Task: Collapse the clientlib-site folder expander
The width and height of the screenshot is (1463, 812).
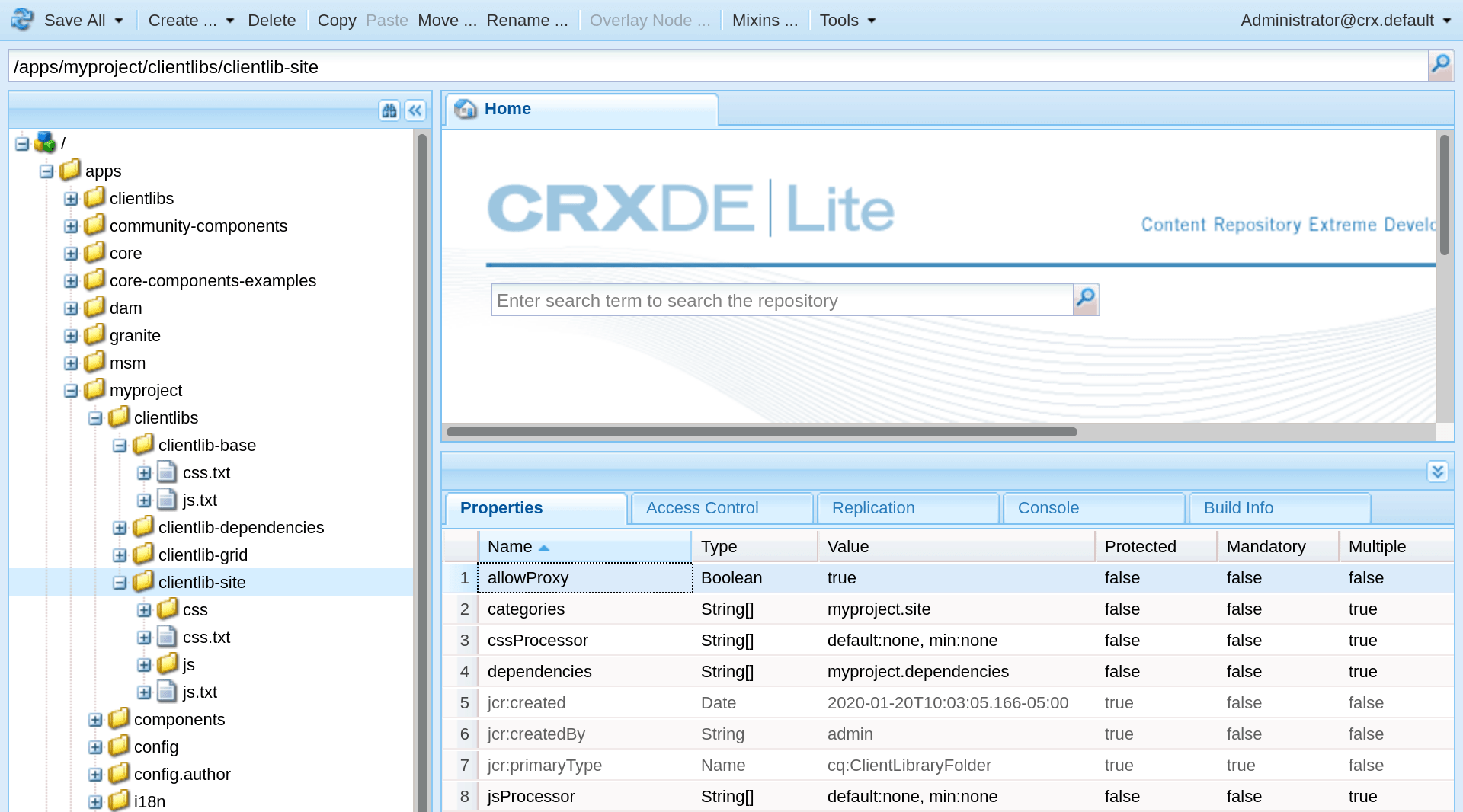Action: tap(120, 583)
